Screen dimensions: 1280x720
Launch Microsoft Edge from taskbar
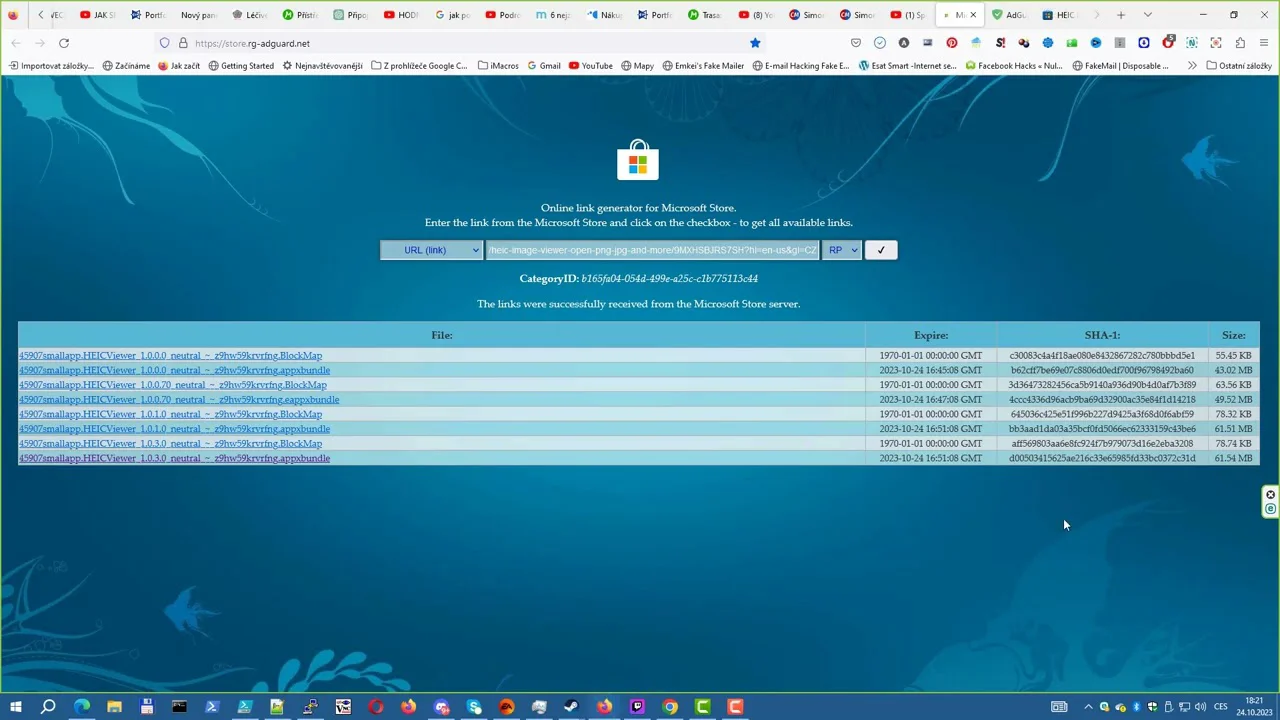click(x=81, y=707)
